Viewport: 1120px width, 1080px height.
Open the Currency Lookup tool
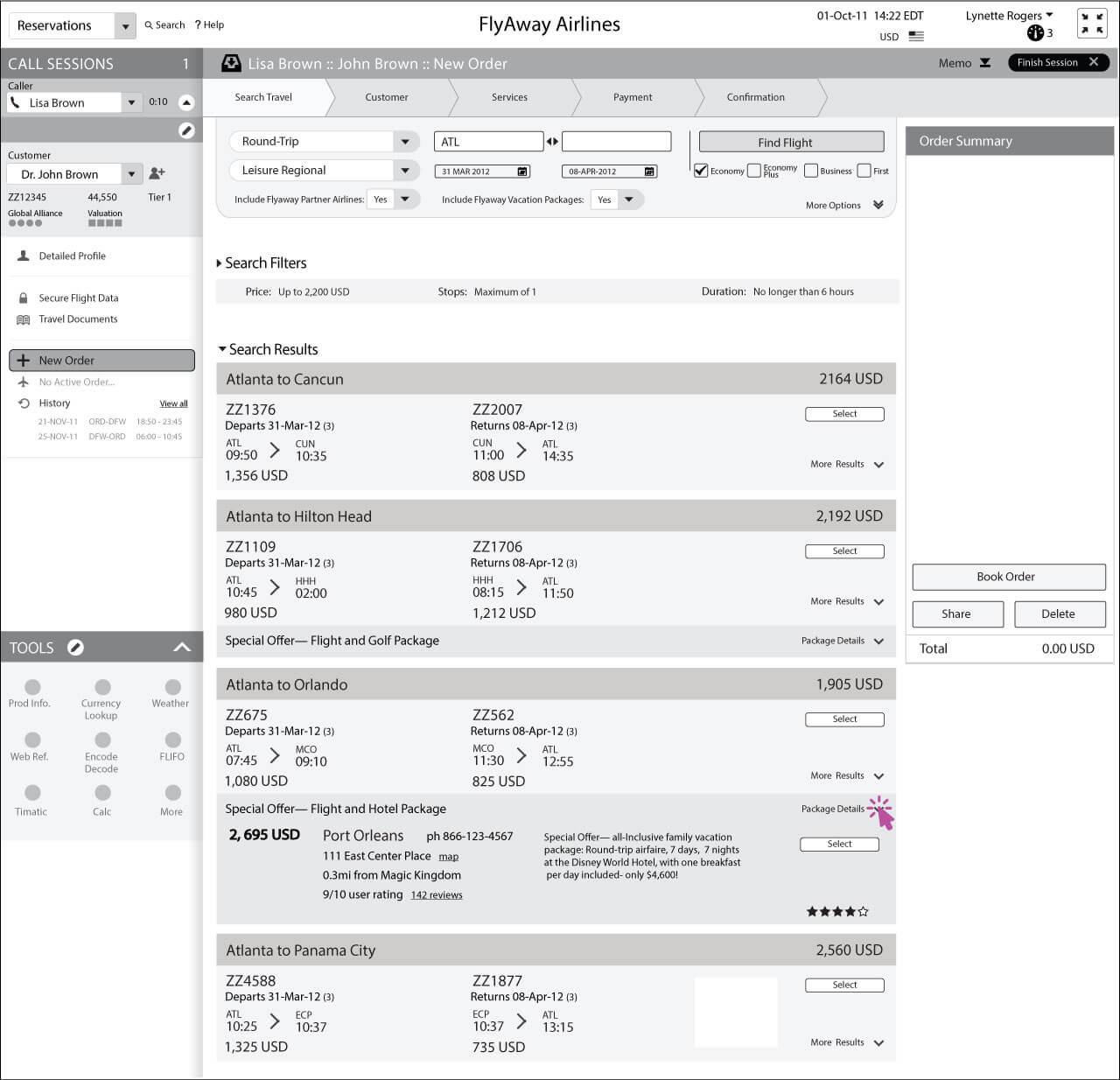(x=102, y=688)
